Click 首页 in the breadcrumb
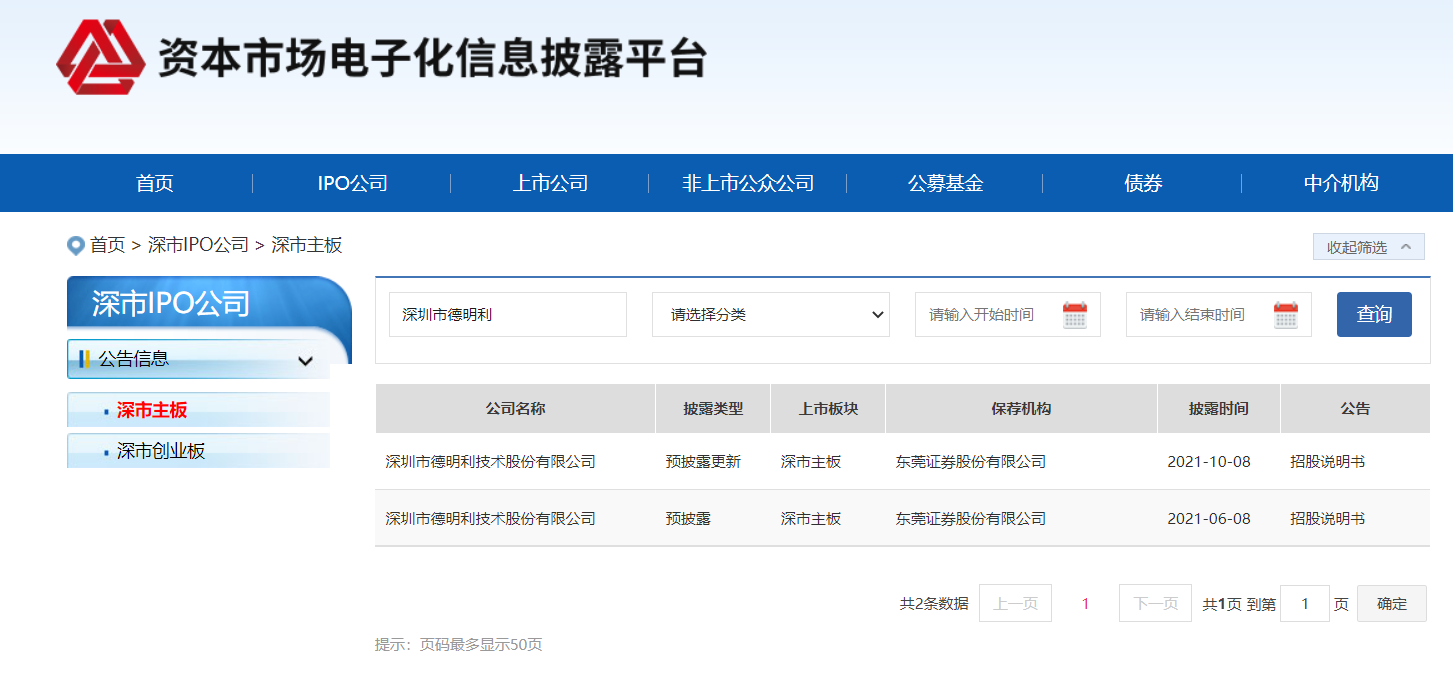Screen dimensions: 1453x692 click(108, 245)
